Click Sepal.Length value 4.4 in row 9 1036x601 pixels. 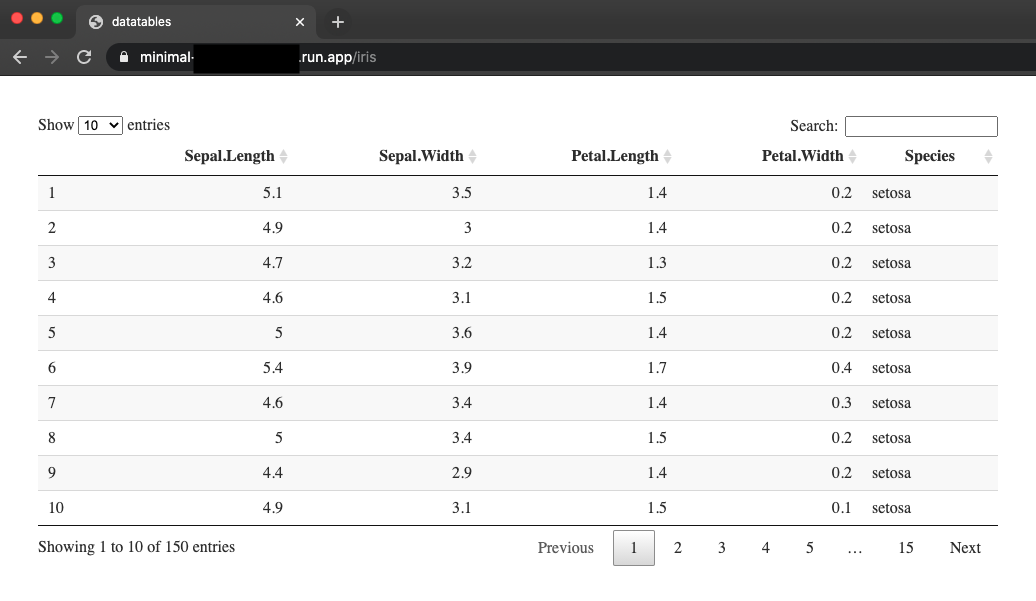pos(272,473)
